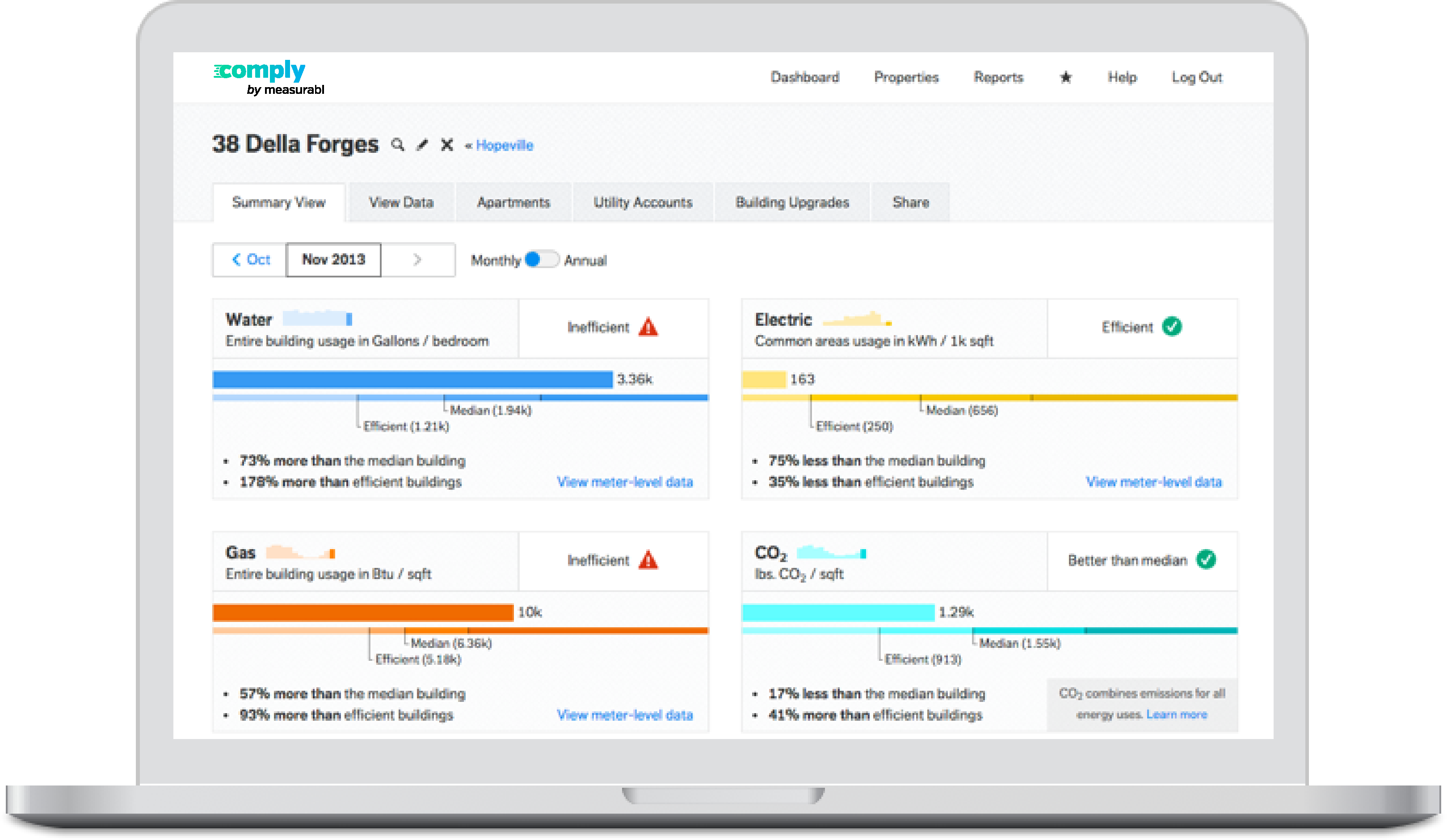Viewport: 1447px width, 840px height.
Task: Click the Inefficient warning icon on the Gas card
Action: [x=648, y=560]
